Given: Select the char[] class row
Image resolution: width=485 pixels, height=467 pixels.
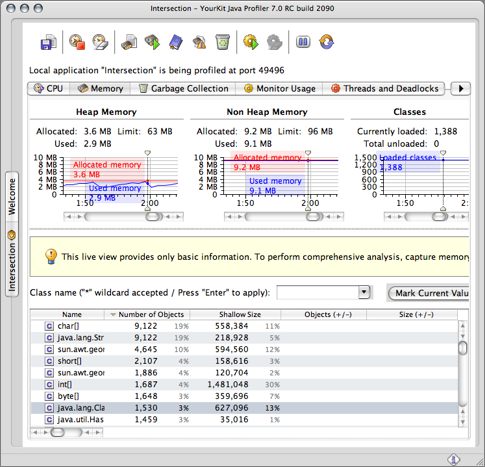Looking at the screenshot, I should (244, 326).
